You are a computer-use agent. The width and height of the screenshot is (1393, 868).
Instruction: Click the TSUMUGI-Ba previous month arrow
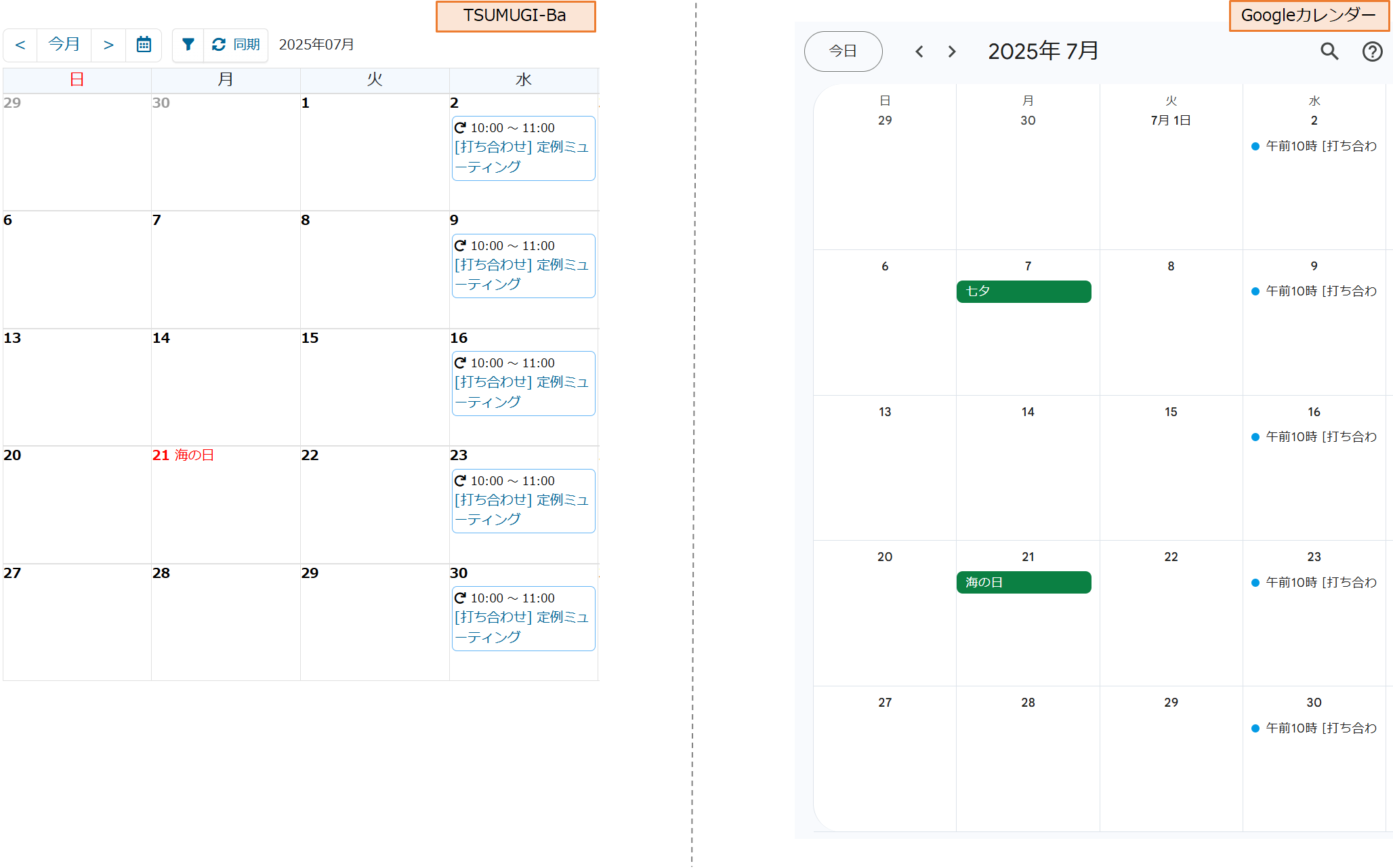tap(20, 45)
